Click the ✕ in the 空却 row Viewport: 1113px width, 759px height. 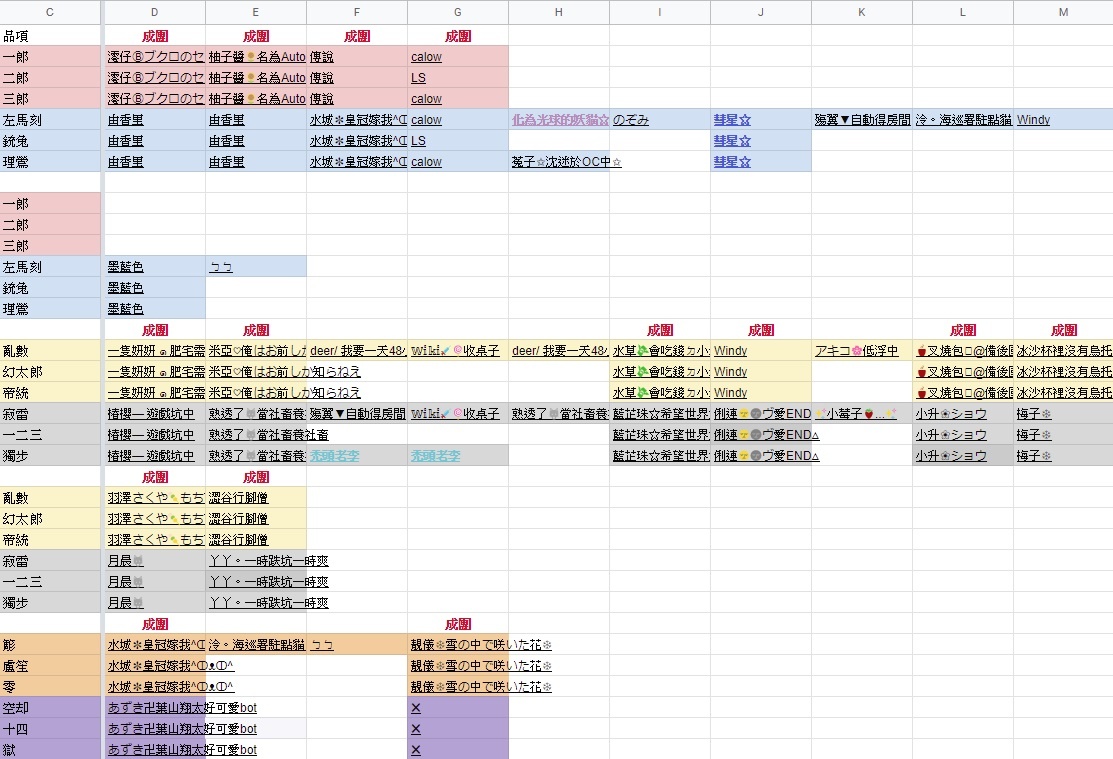pos(416,708)
